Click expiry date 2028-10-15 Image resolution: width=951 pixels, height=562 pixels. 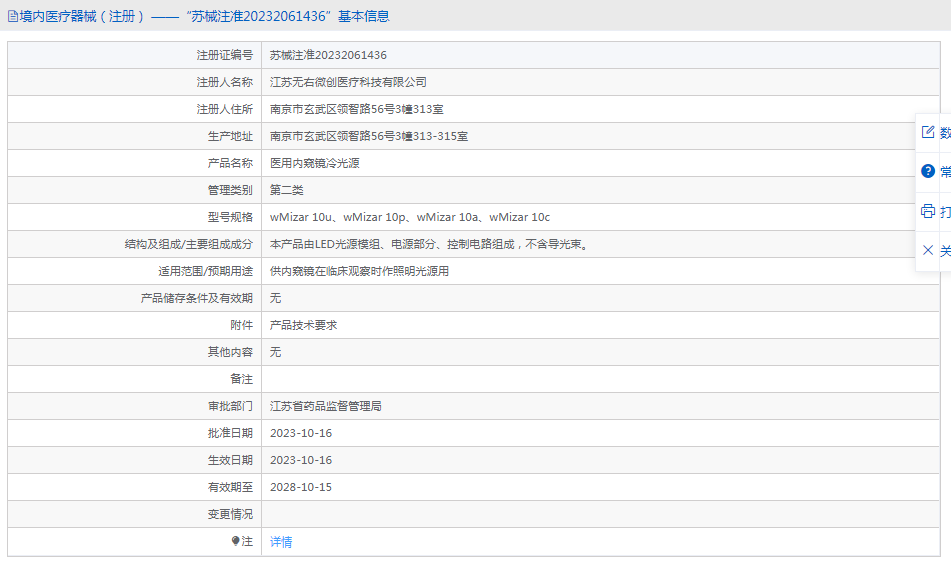tap(301, 487)
